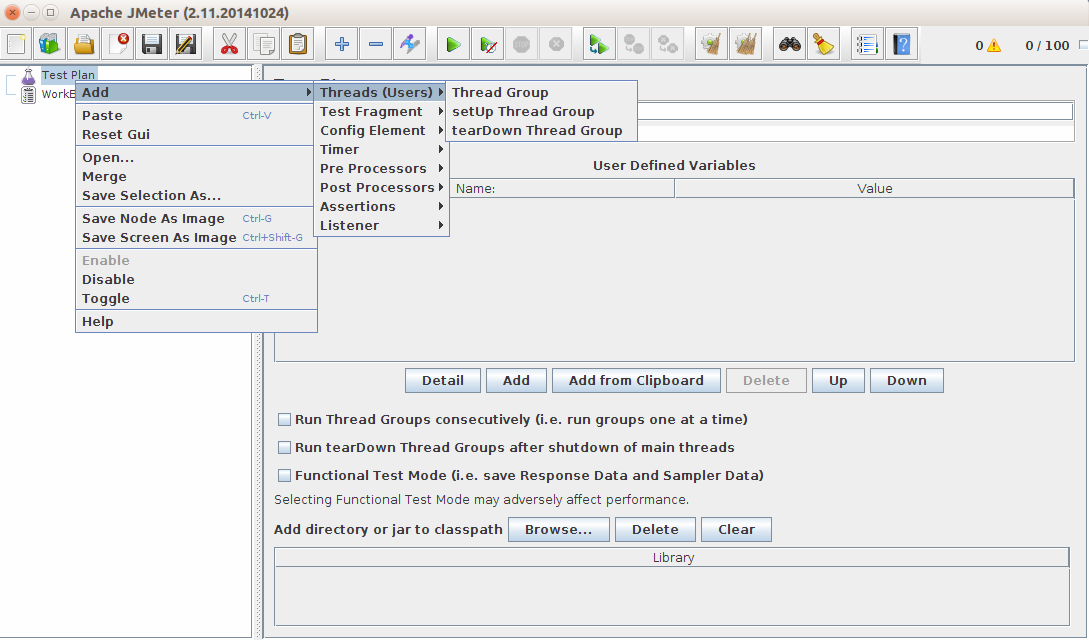Open the Templates icon in toolbar

point(50,44)
